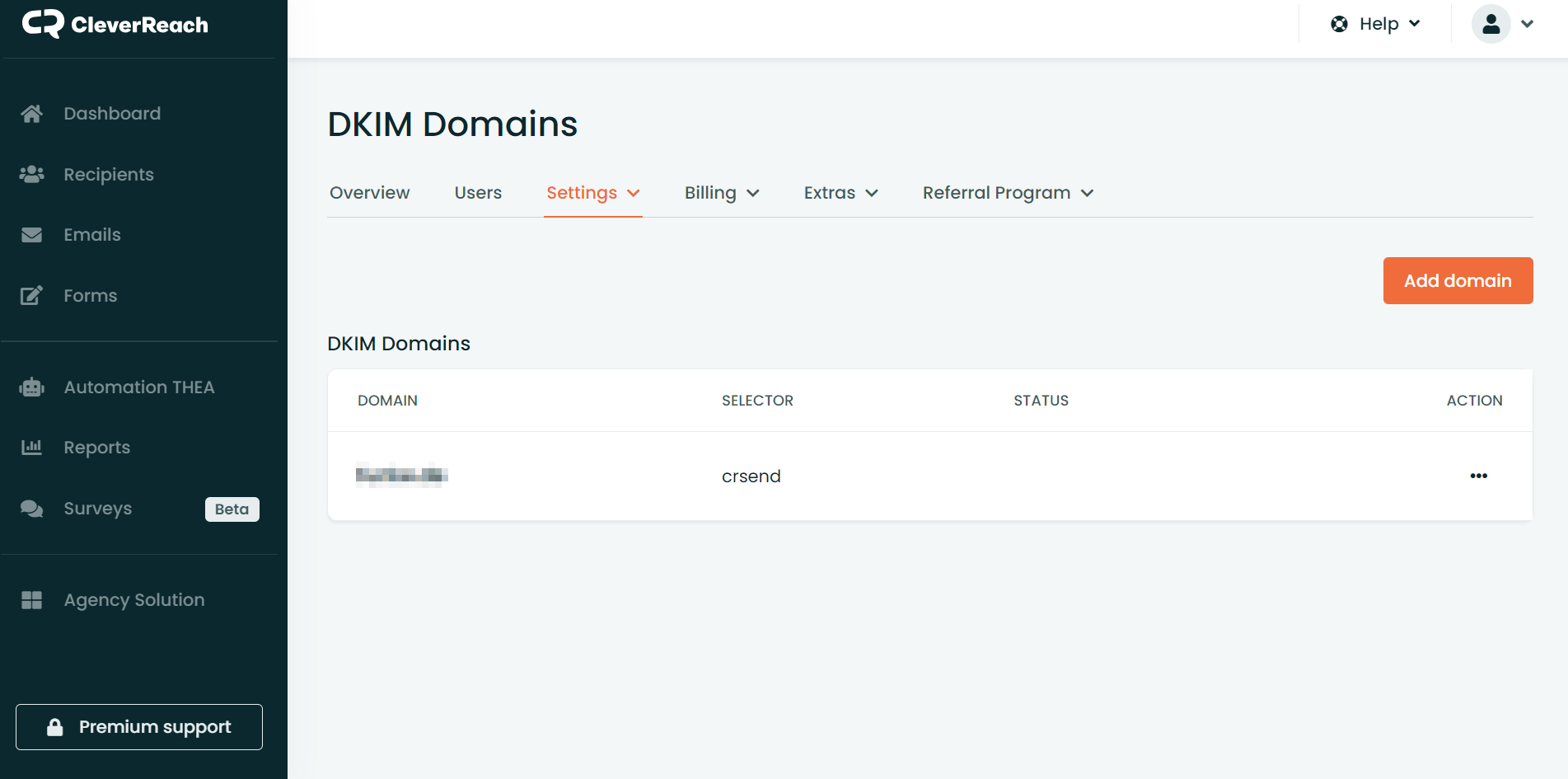Expand the Billing dropdown menu

(x=721, y=193)
